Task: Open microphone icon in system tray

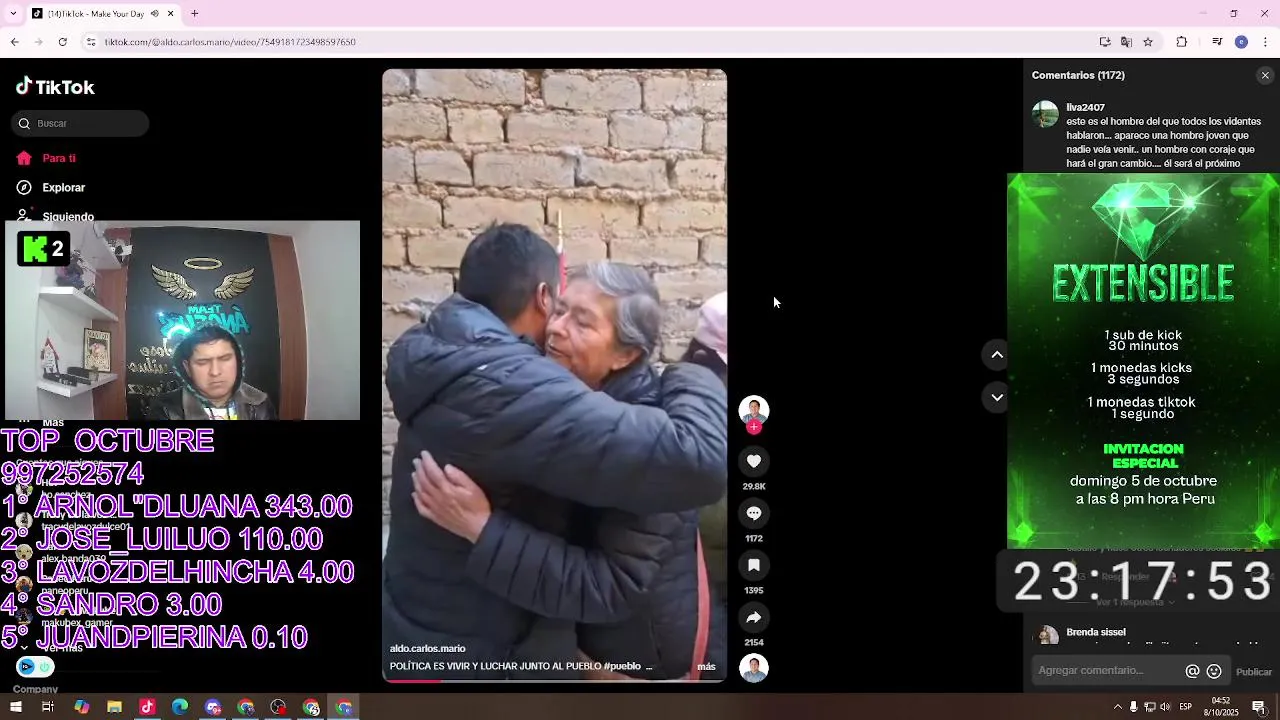Action: click(x=1133, y=707)
